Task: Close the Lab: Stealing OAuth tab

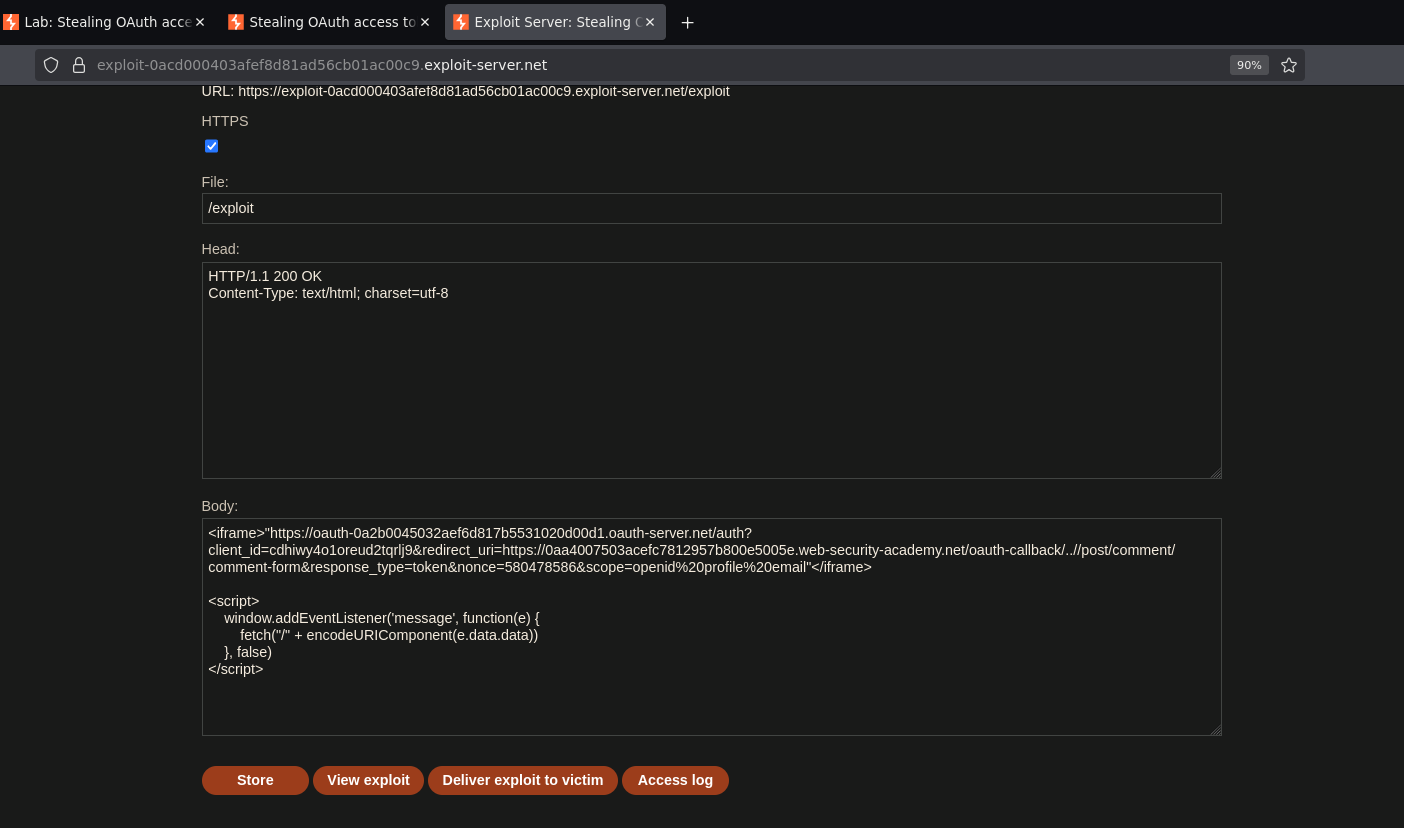Action: (x=200, y=22)
